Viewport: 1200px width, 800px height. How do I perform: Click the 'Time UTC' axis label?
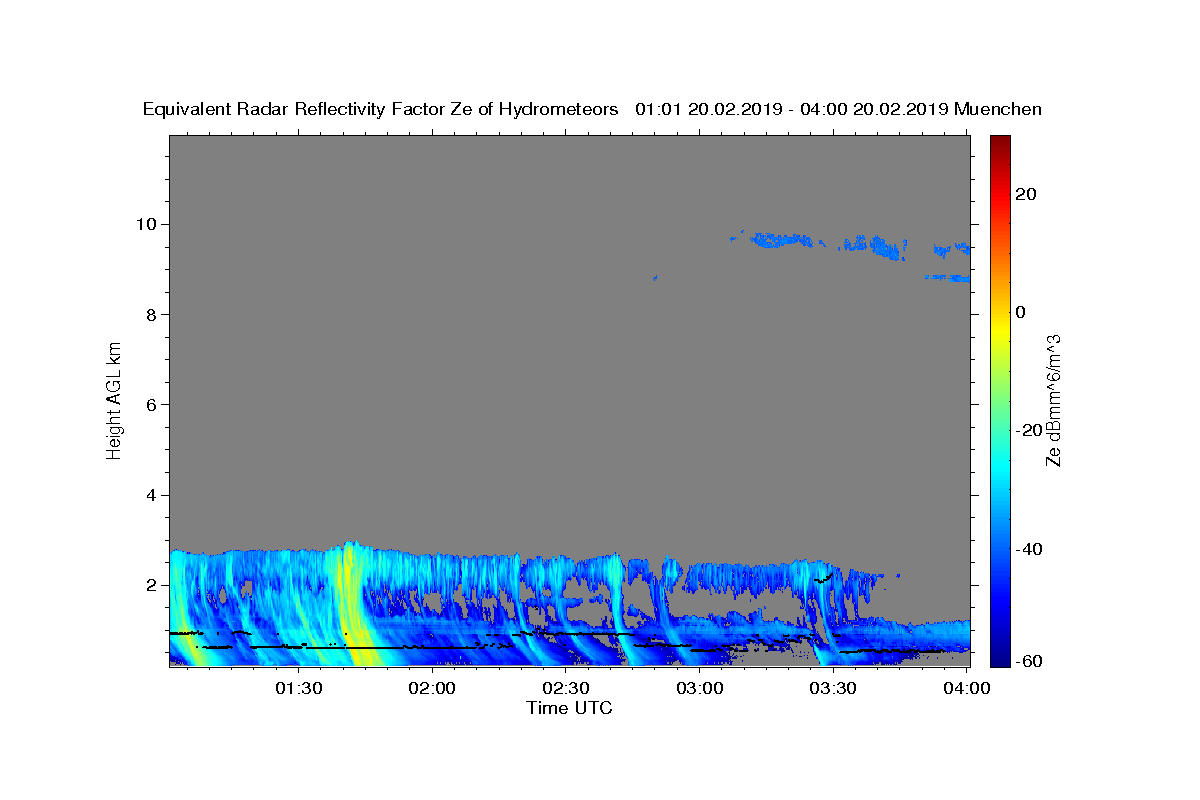[x=569, y=708]
